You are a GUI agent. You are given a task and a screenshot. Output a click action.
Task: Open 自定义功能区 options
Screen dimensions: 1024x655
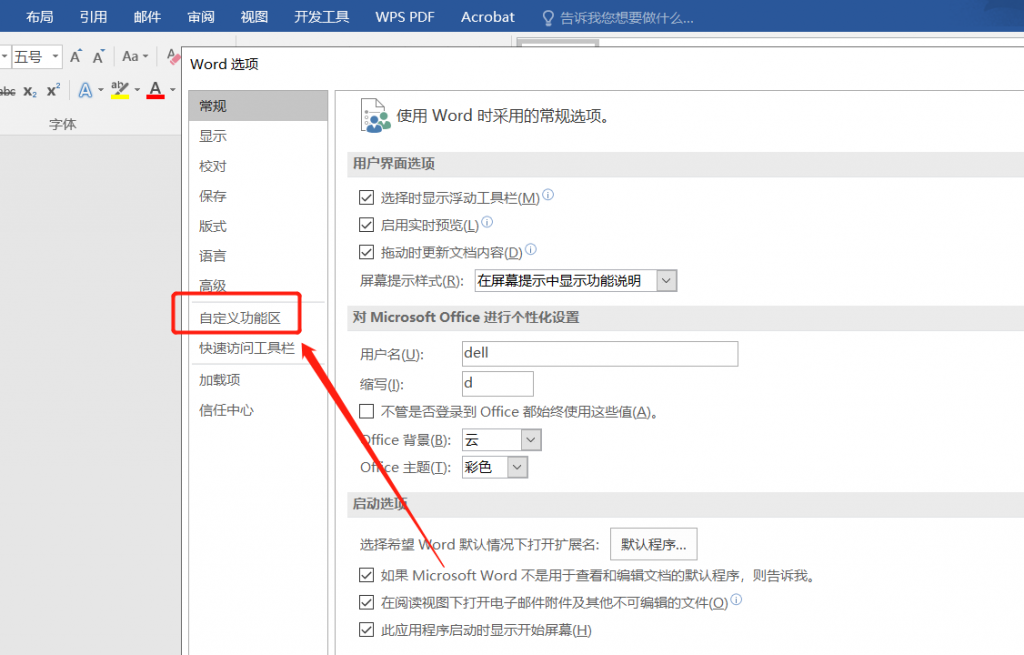pyautogui.click(x=258, y=318)
